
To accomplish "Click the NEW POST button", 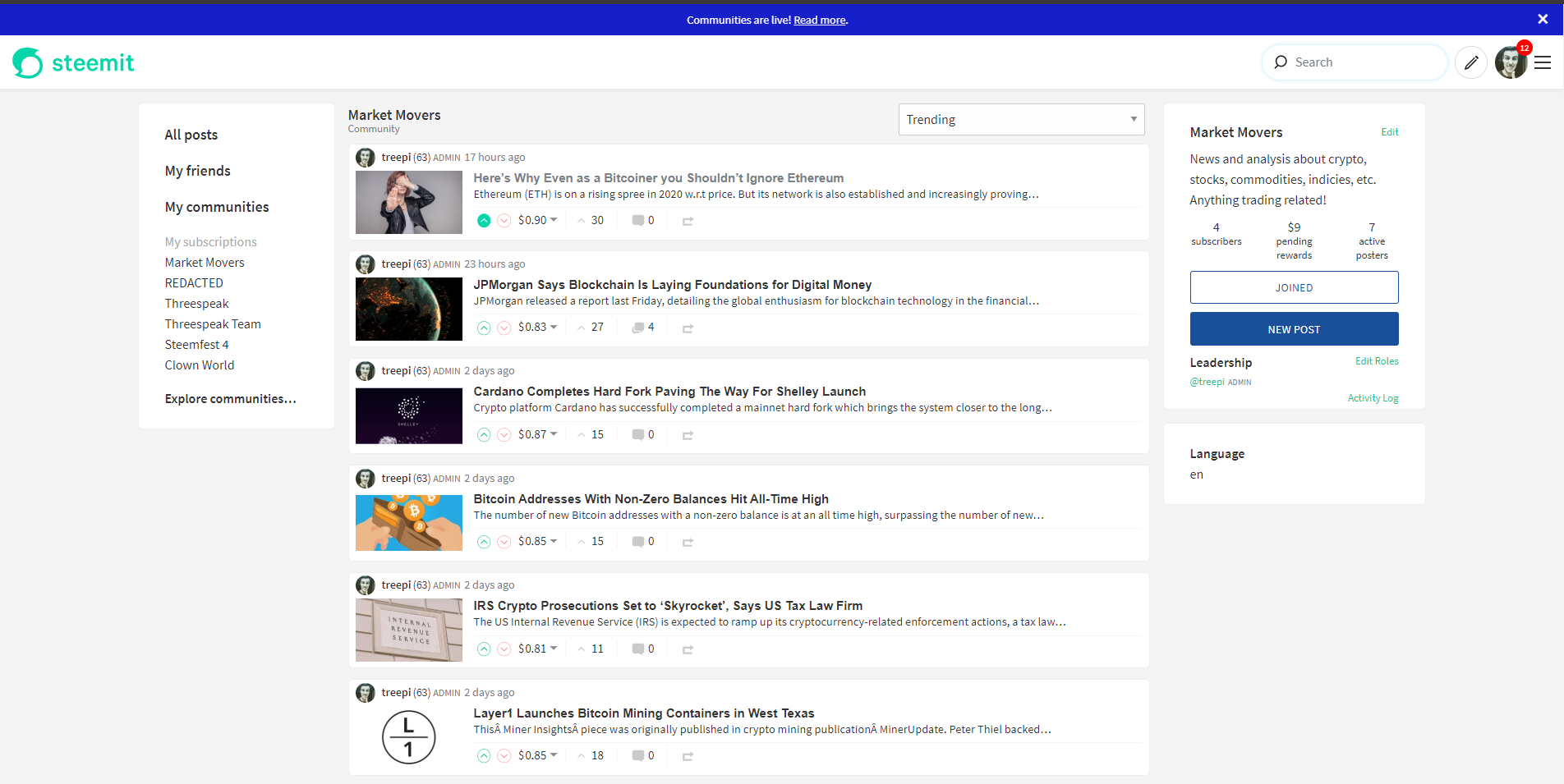I will coord(1294,328).
